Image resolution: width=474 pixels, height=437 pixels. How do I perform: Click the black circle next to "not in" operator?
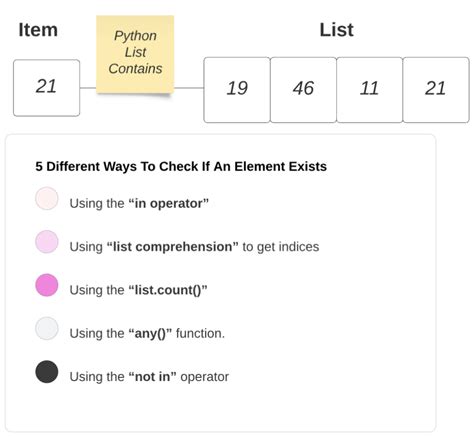47,372
